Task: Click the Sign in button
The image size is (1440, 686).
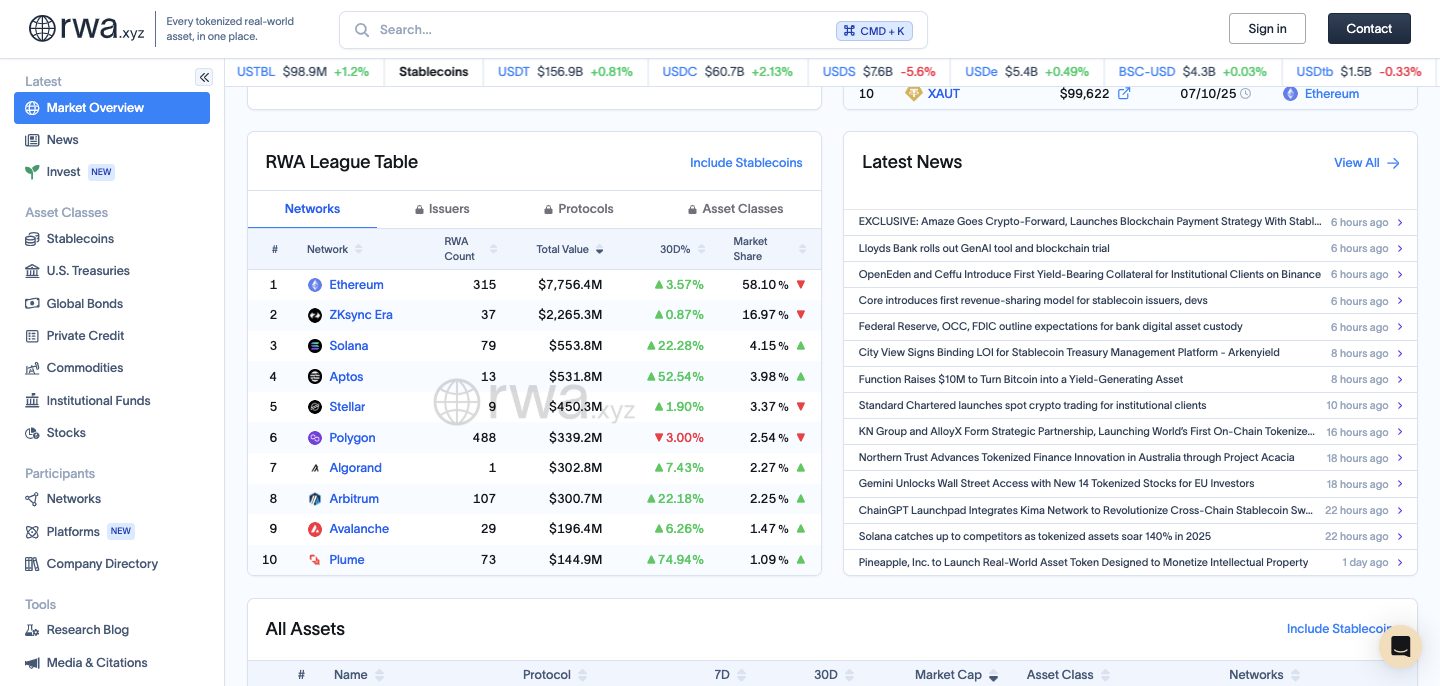Action: coord(1267,29)
